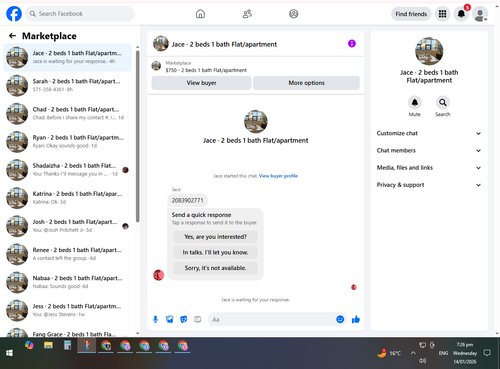The width and height of the screenshot is (500, 369).
Task: Open the Copilot taskbar icon
Action: (x=29, y=346)
